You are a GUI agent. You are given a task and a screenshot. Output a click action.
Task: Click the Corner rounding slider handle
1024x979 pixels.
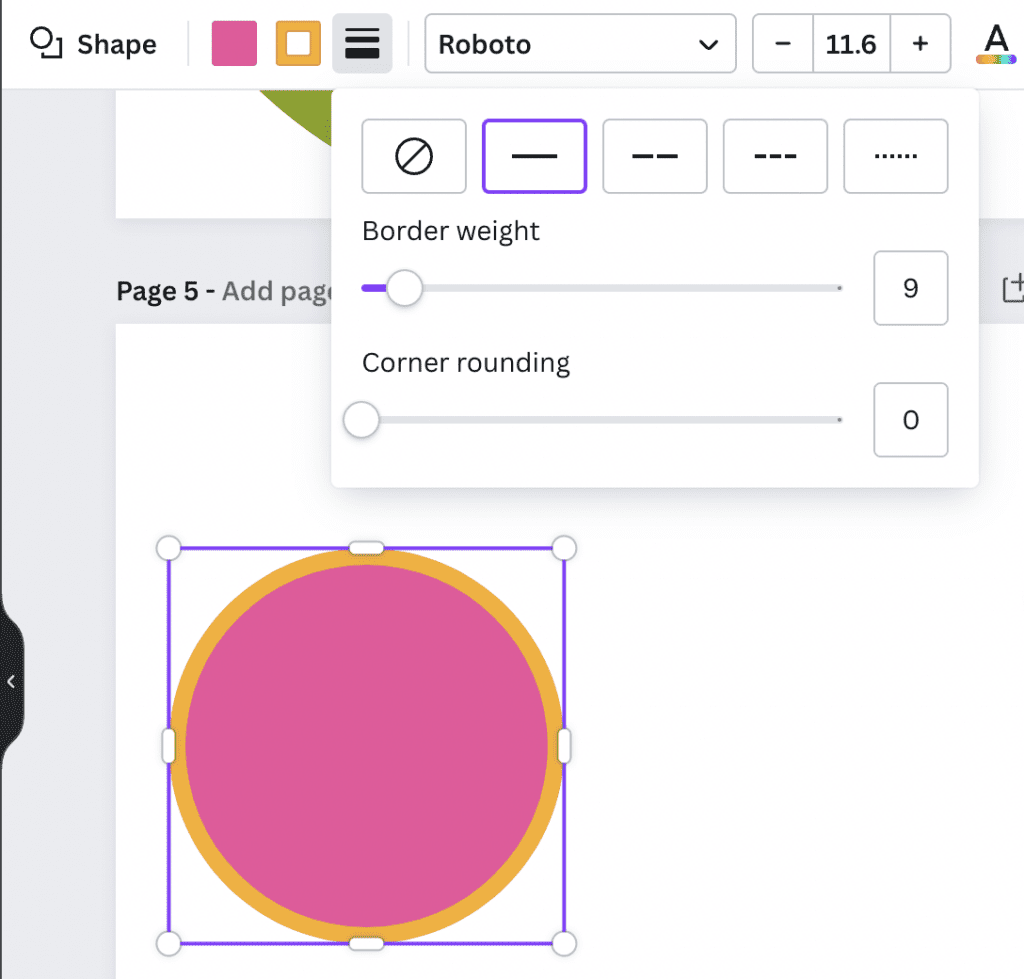[361, 420]
